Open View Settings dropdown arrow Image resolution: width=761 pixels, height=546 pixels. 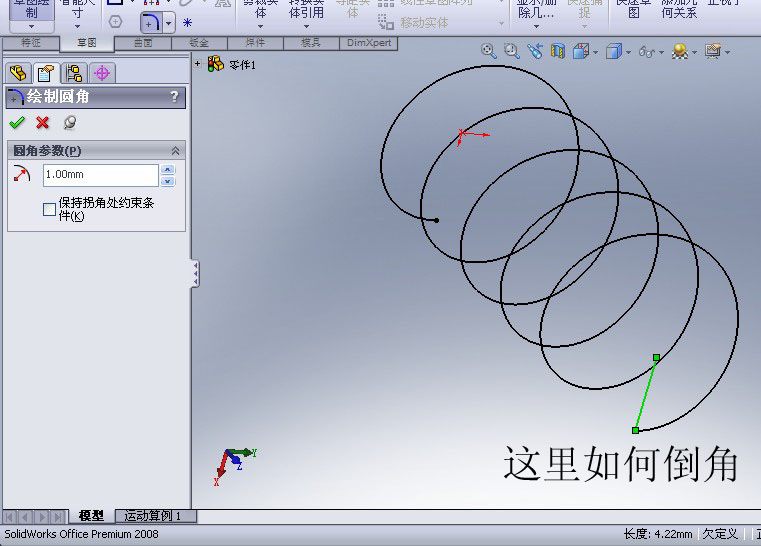coord(727,52)
